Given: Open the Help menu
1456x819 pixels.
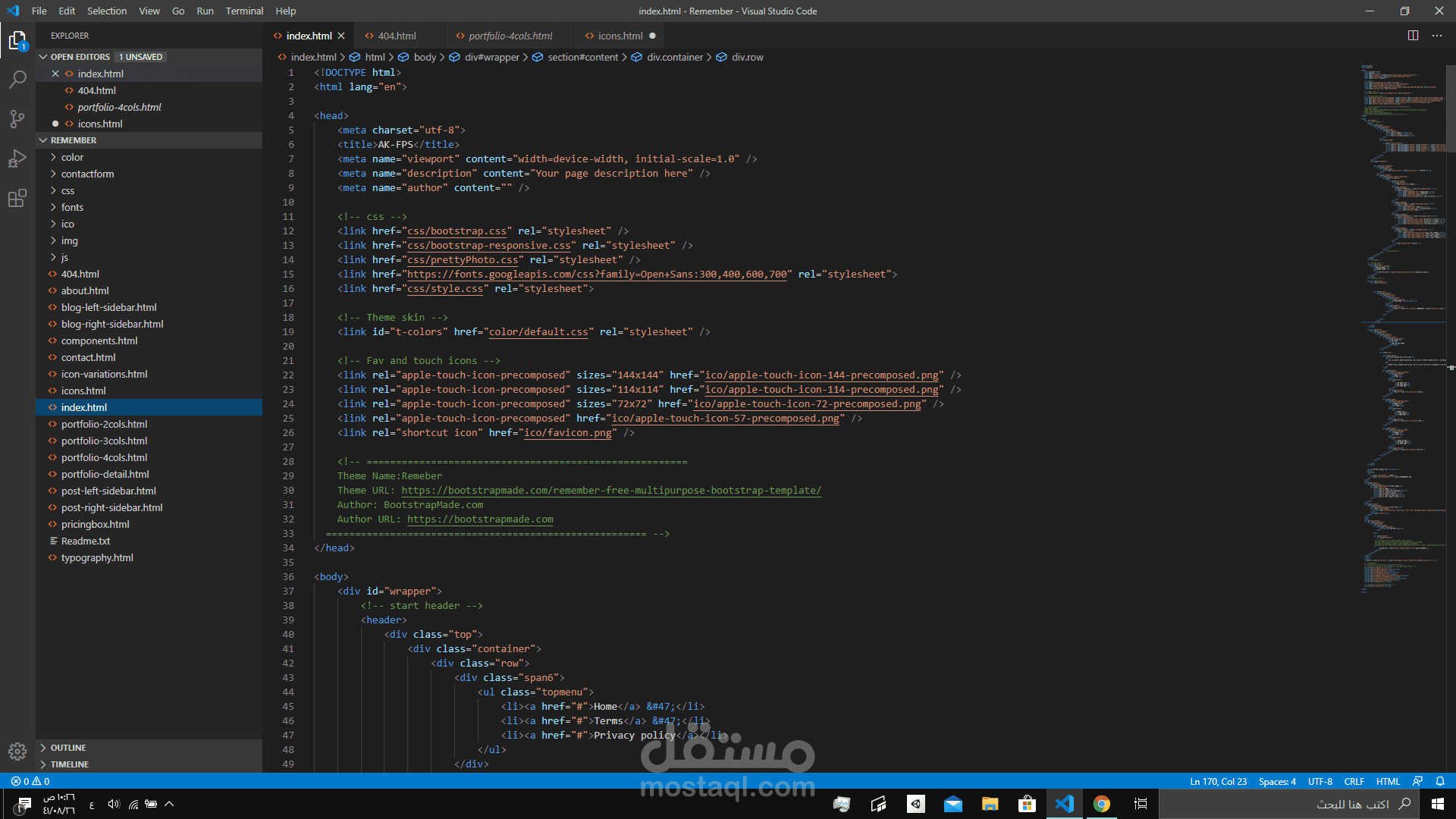Looking at the screenshot, I should pyautogui.click(x=286, y=11).
